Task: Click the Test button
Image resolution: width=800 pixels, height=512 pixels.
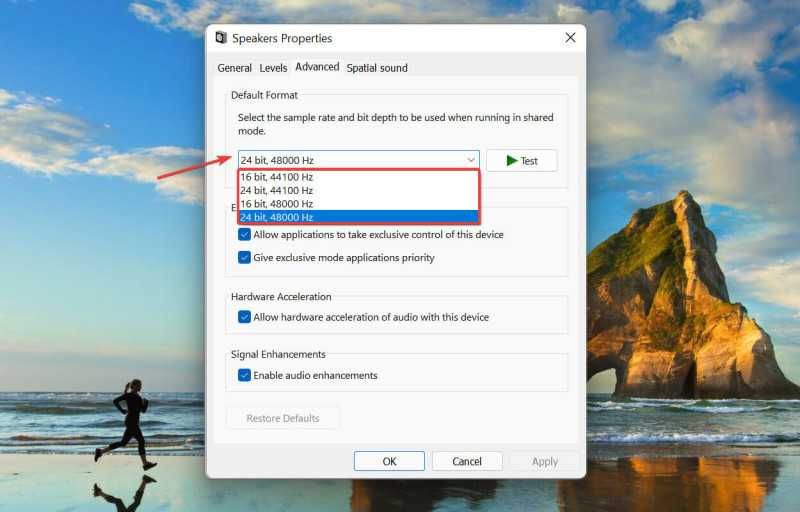Action: pos(521,161)
